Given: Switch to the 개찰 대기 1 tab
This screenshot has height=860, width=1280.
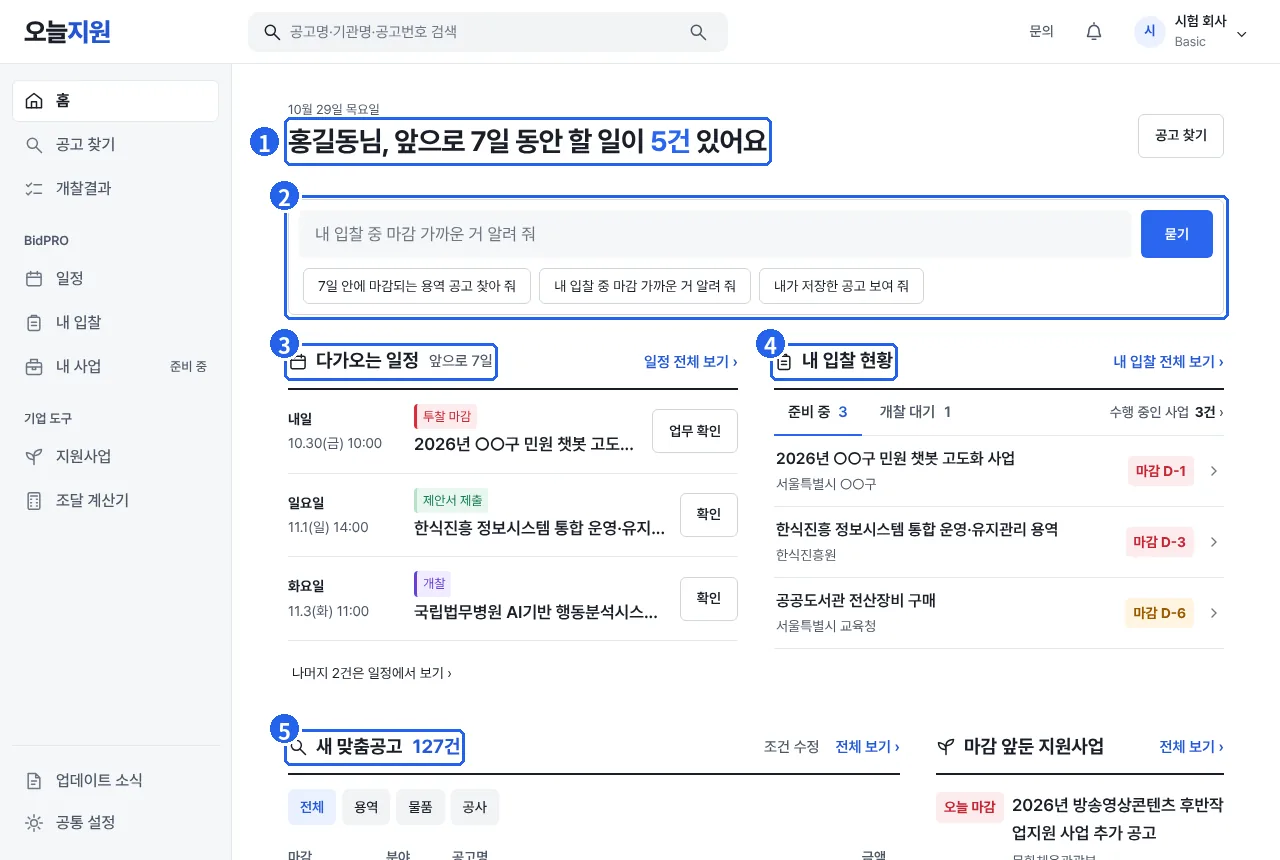Looking at the screenshot, I should point(915,412).
